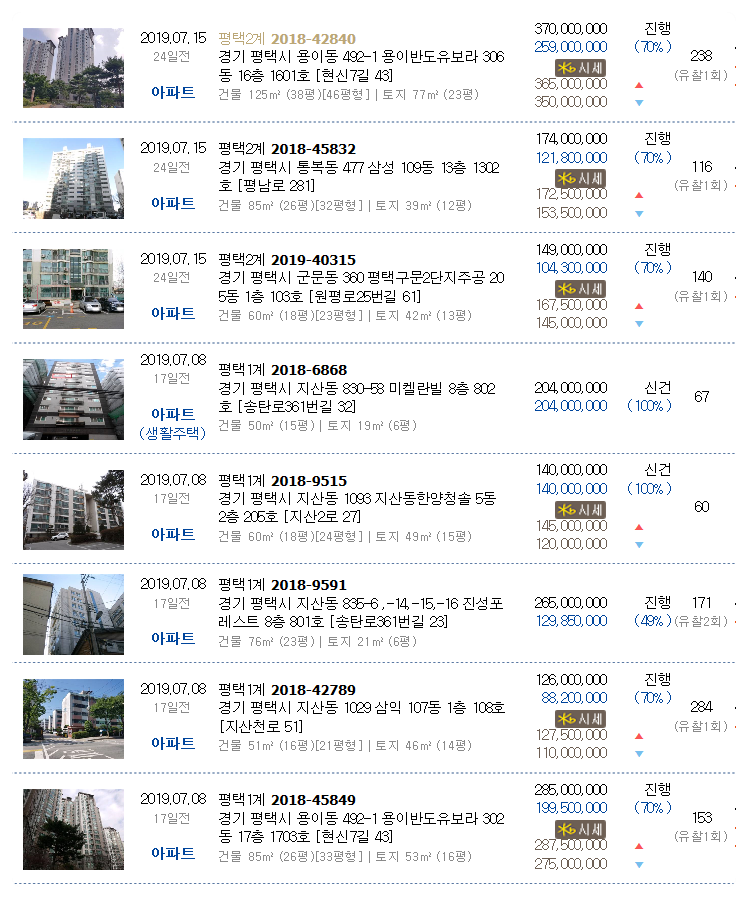Viewport: 748px width, 899px height.
Task: Click blue down arrow beside 120,000,000
Action: (639, 544)
